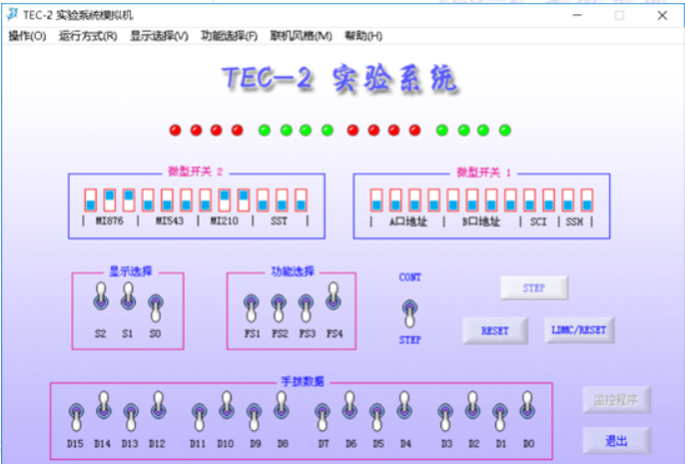This screenshot has width=685, height=465.
Task: Click the RESET button
Action: pos(495,331)
